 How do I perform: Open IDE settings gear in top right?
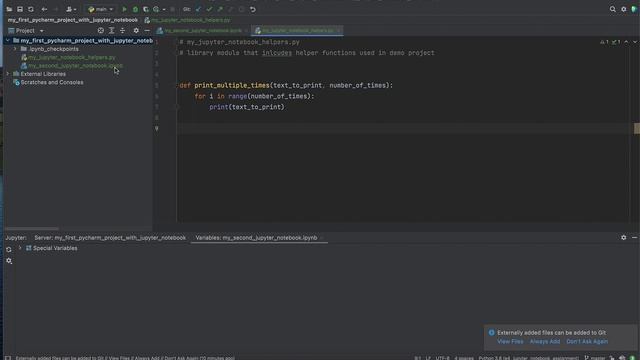pyautogui.click(x=624, y=9)
